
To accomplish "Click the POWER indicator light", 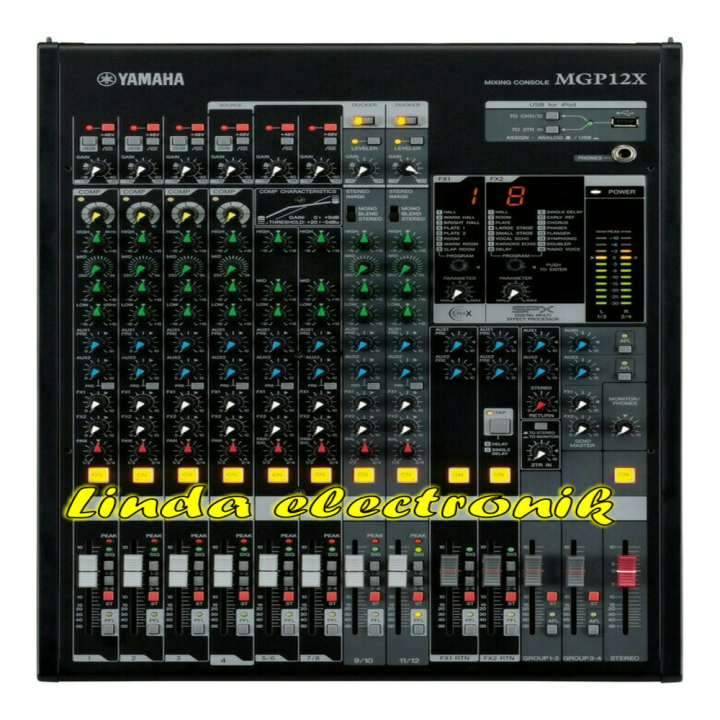I will (596, 192).
